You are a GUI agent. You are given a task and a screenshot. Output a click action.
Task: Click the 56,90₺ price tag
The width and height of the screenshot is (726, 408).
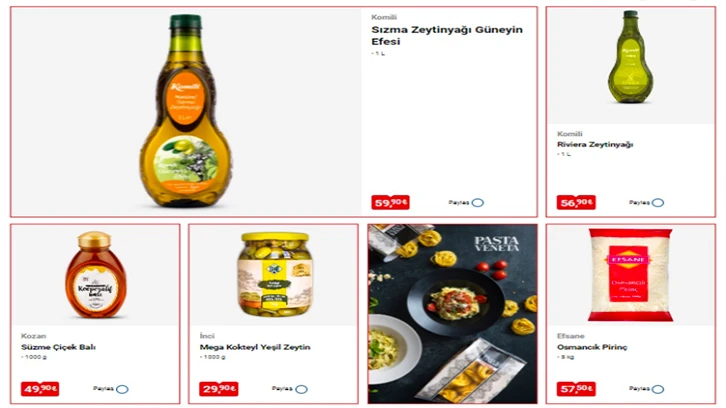pos(576,202)
